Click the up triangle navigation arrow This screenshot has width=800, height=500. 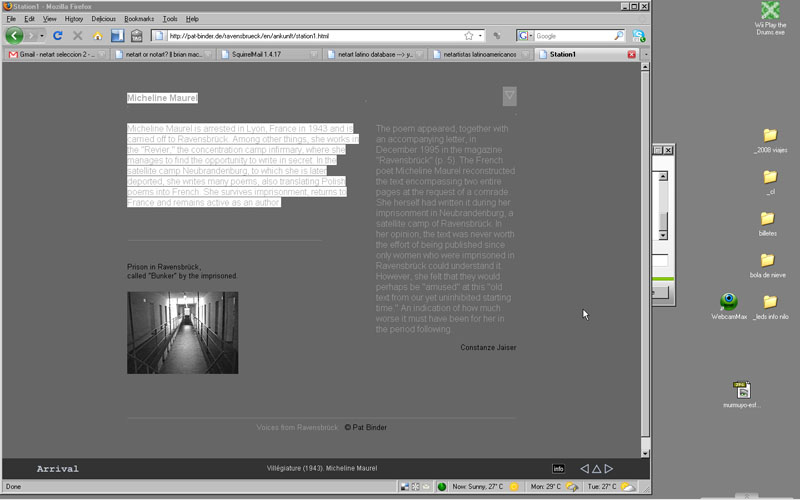tap(596, 468)
